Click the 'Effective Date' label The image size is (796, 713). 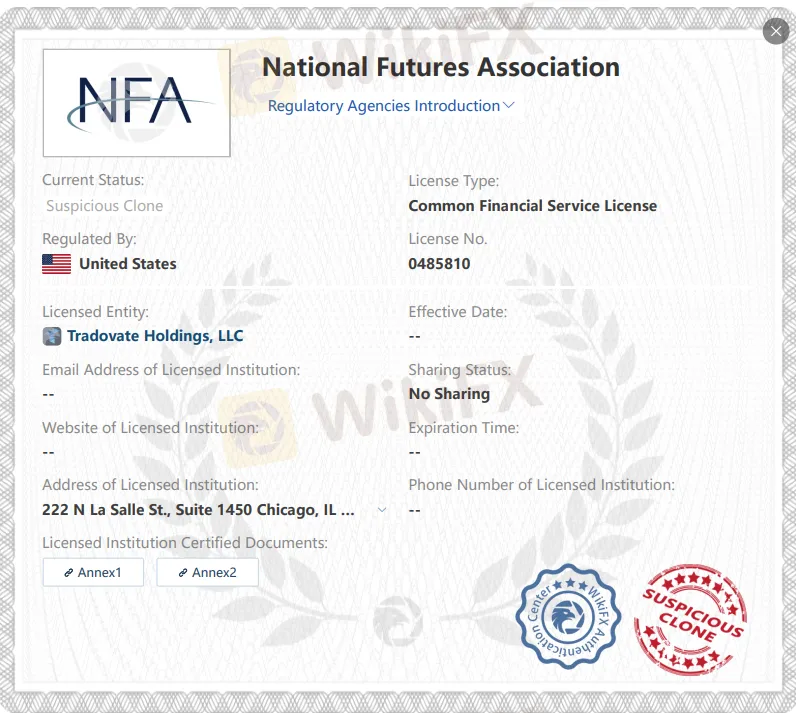[x=458, y=312]
